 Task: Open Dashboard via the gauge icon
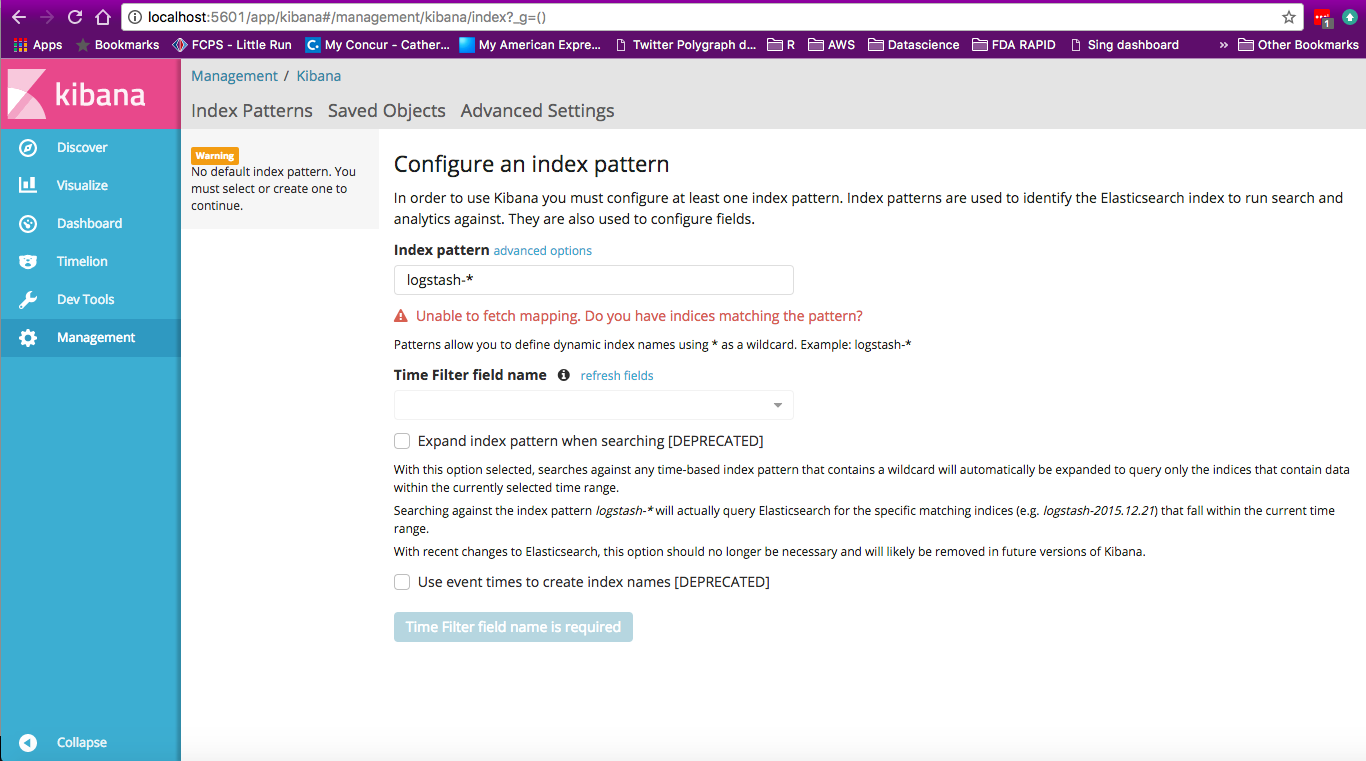(x=28, y=224)
